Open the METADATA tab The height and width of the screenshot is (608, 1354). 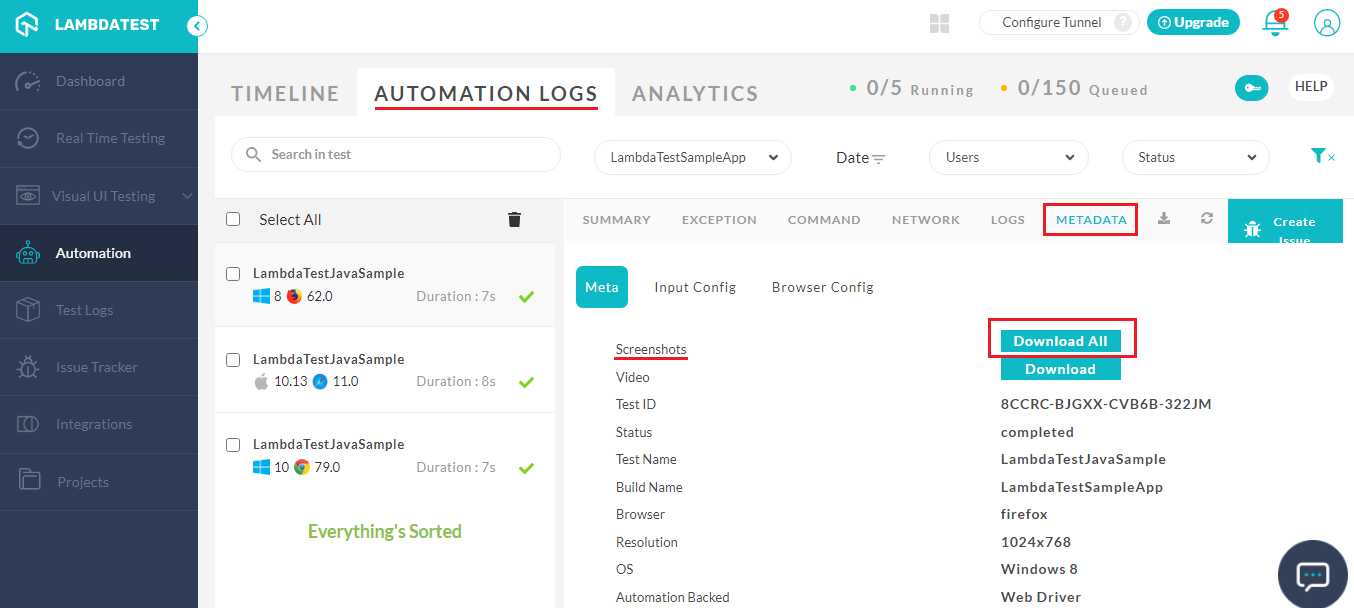pyautogui.click(x=1091, y=220)
